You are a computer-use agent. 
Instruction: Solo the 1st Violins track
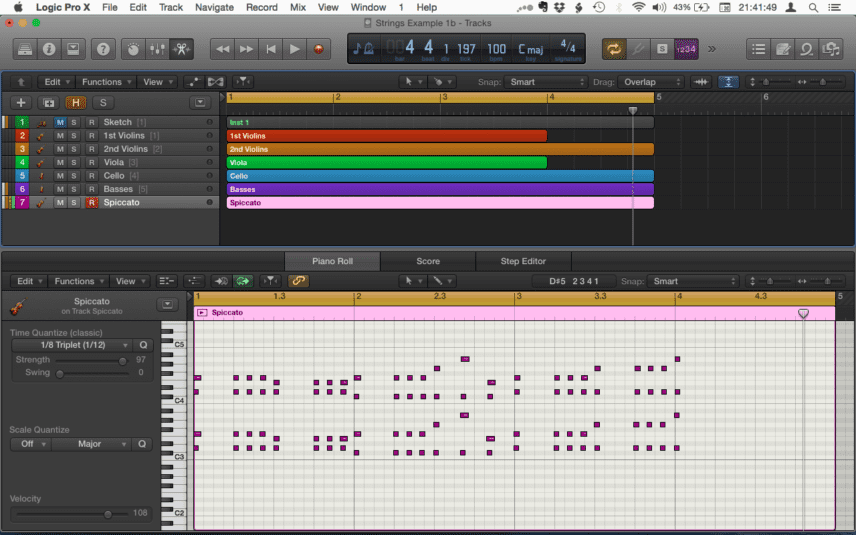[74, 135]
